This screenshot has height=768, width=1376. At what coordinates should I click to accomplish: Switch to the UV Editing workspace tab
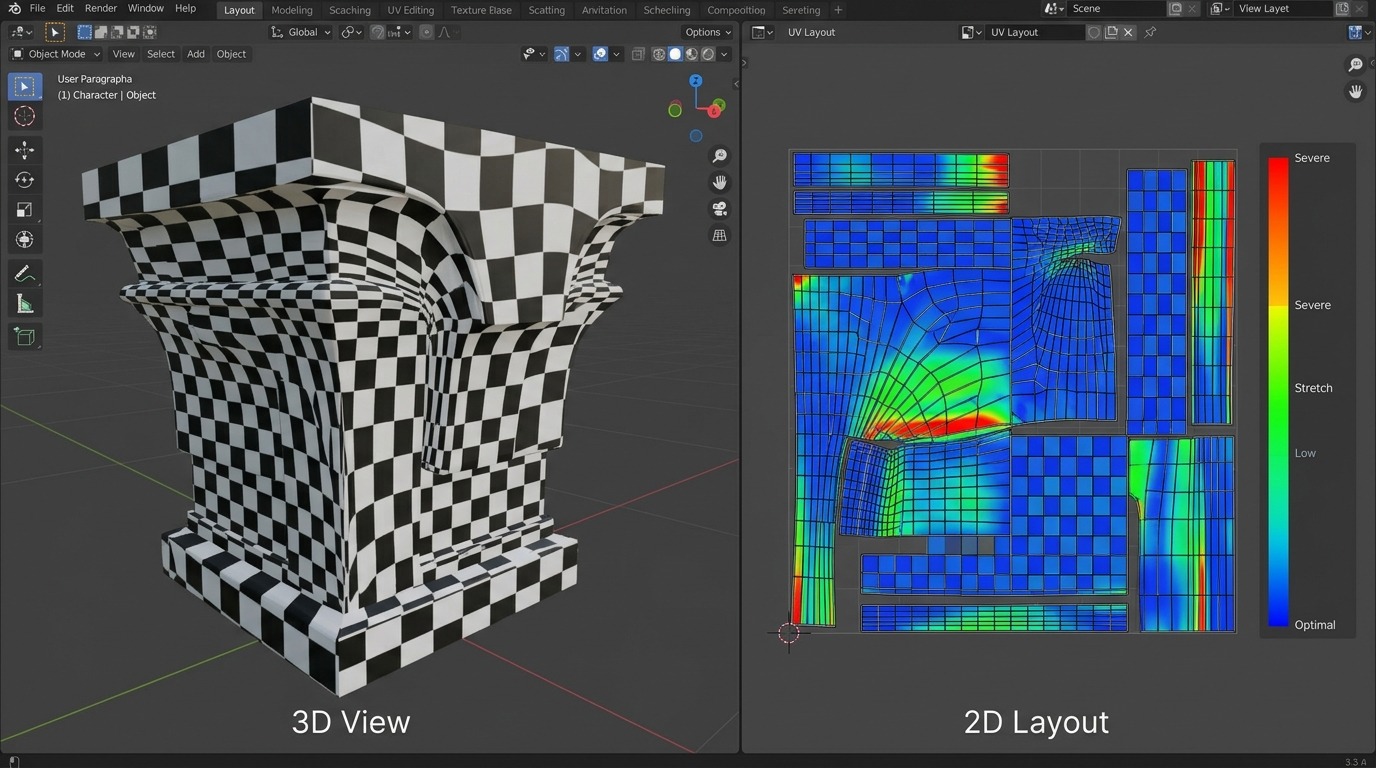coord(411,10)
